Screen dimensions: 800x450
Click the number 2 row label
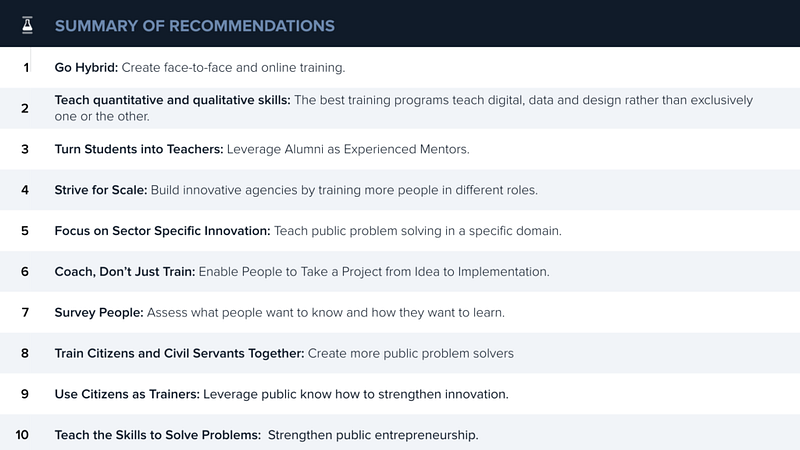coord(25,108)
